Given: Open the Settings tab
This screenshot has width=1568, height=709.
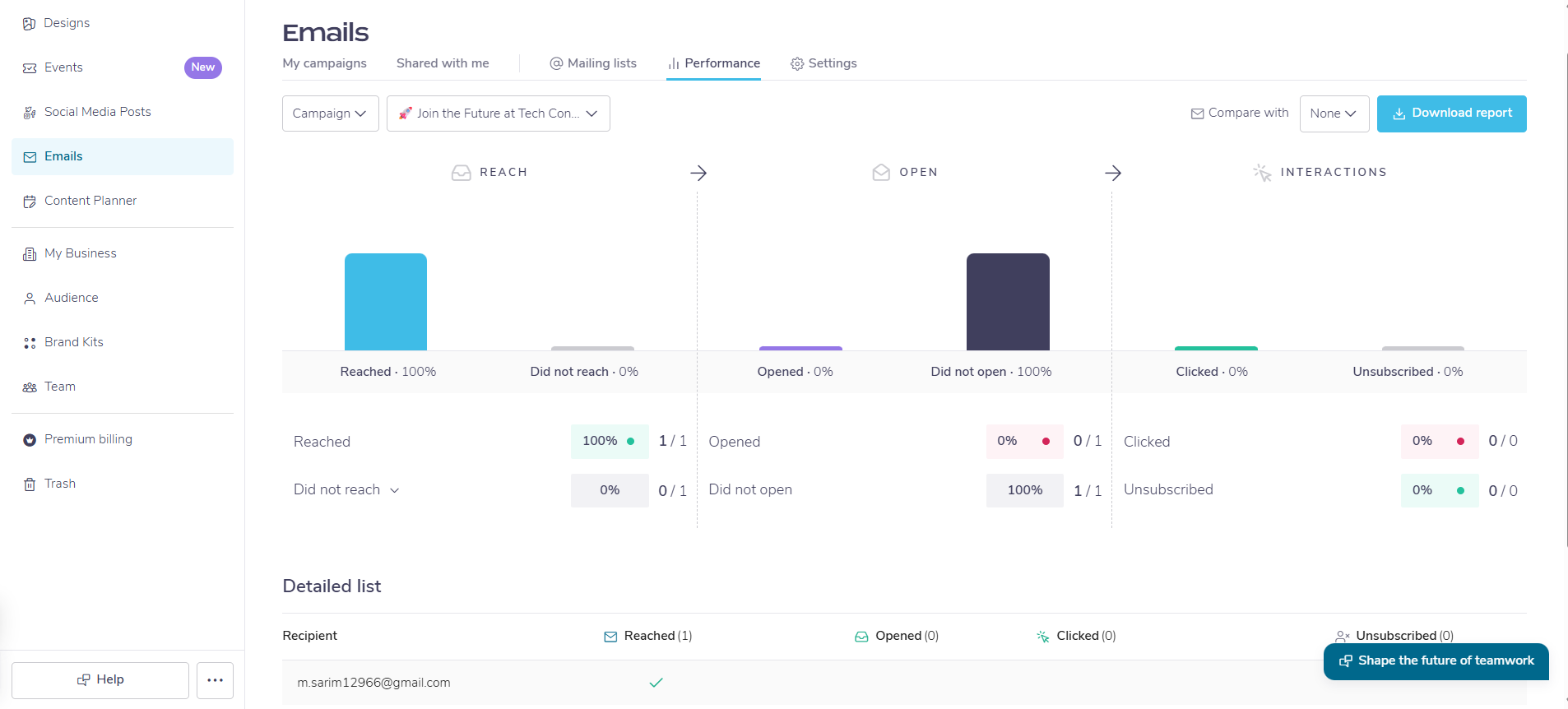Looking at the screenshot, I should click(823, 63).
